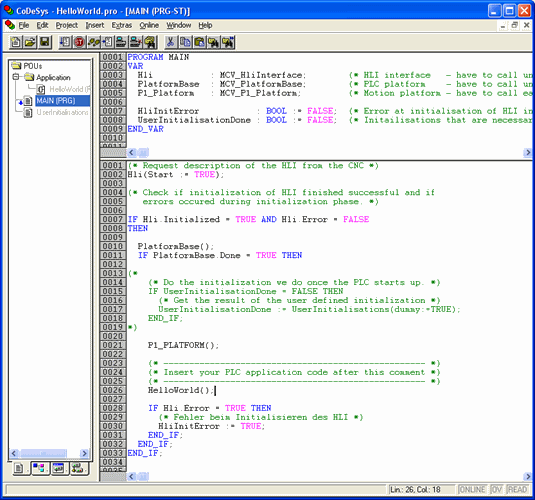Viewport: 535px width, 500px height.
Task: Save the project with the floppy icon
Action: 45,42
